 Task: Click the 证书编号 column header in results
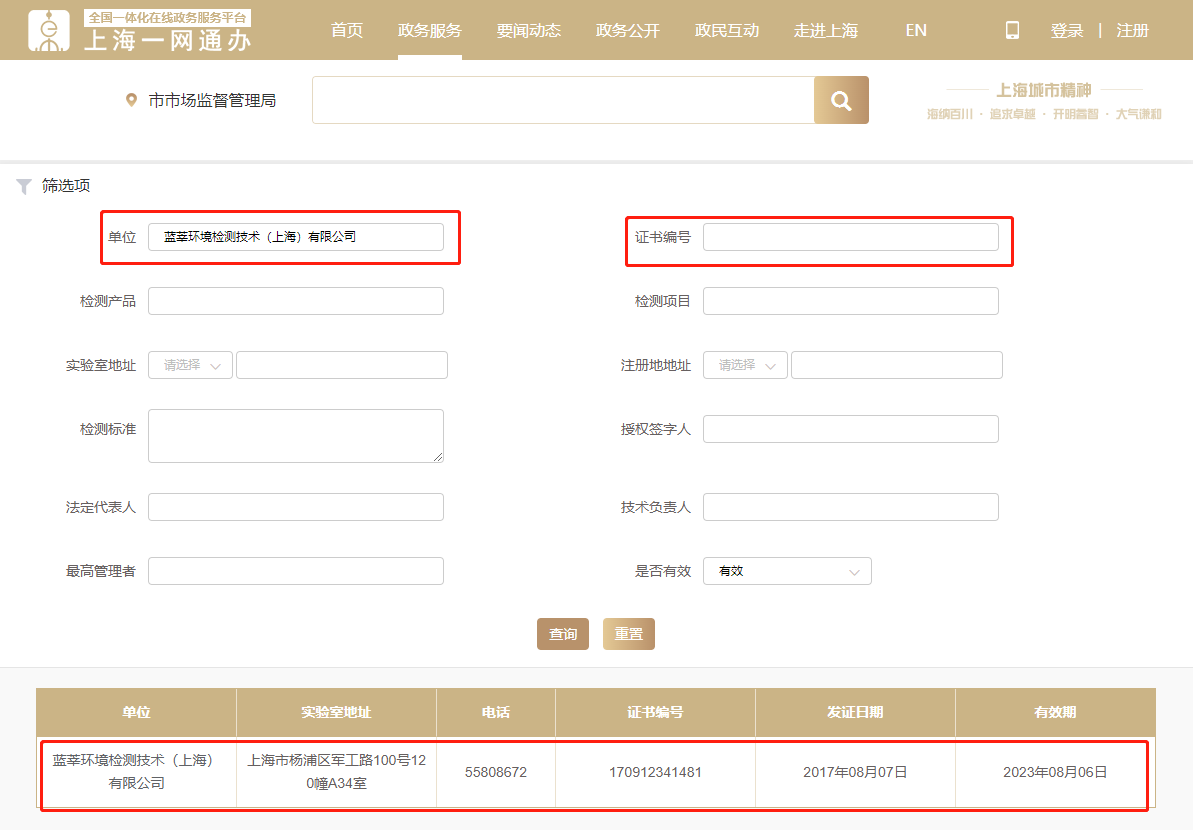[655, 712]
